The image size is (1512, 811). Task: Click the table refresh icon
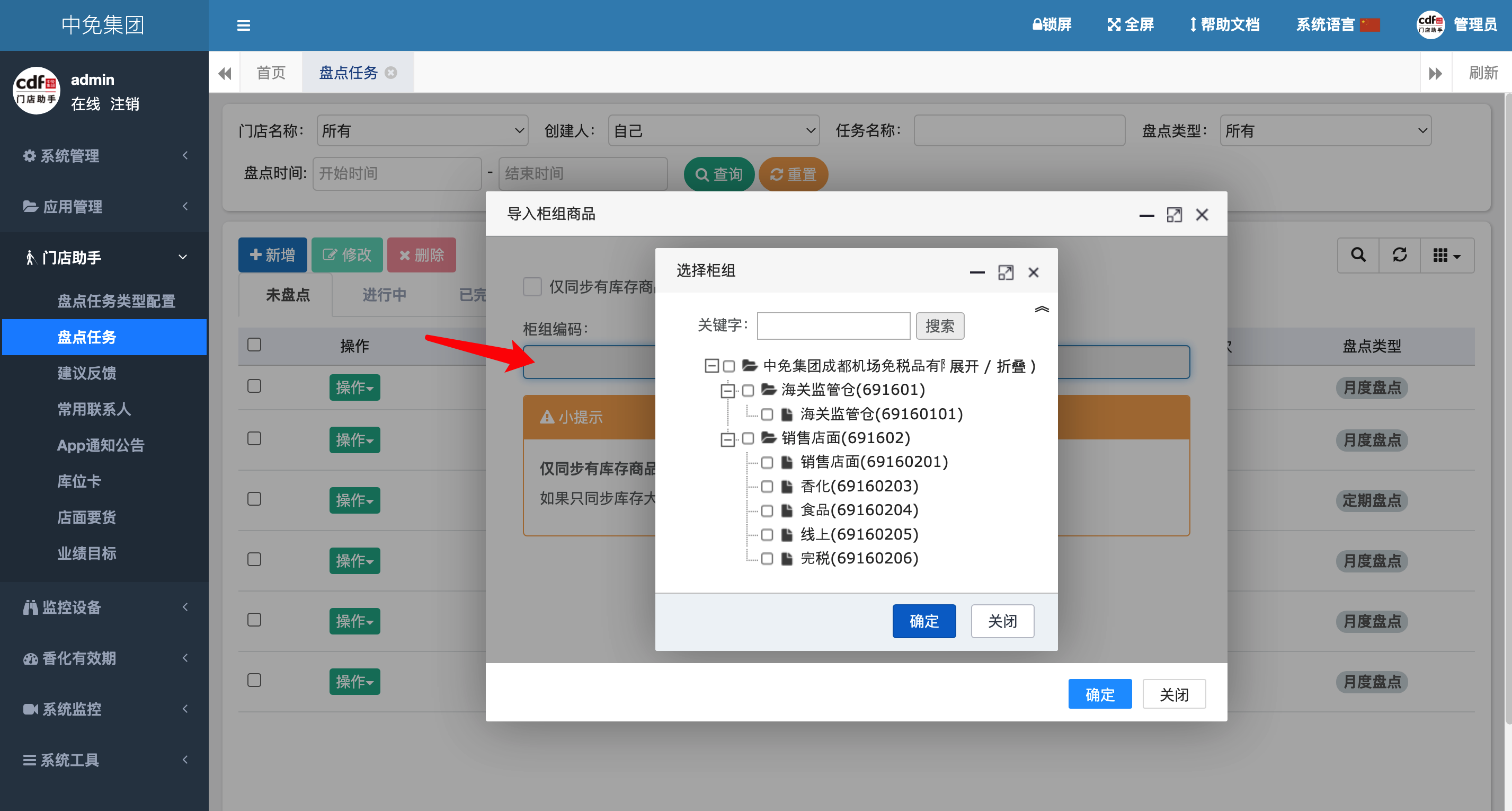click(x=1399, y=255)
